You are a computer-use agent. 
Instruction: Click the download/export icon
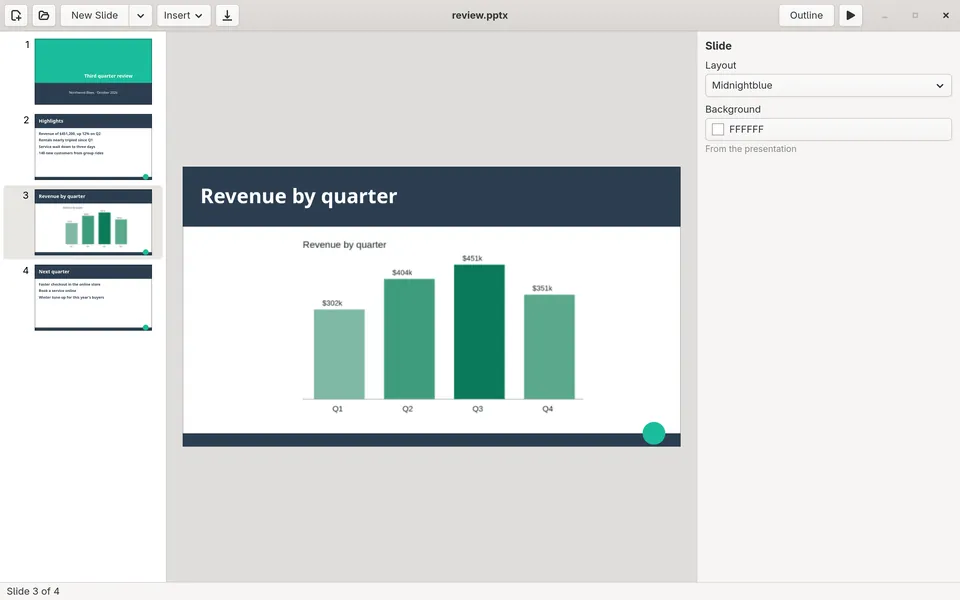tap(227, 15)
